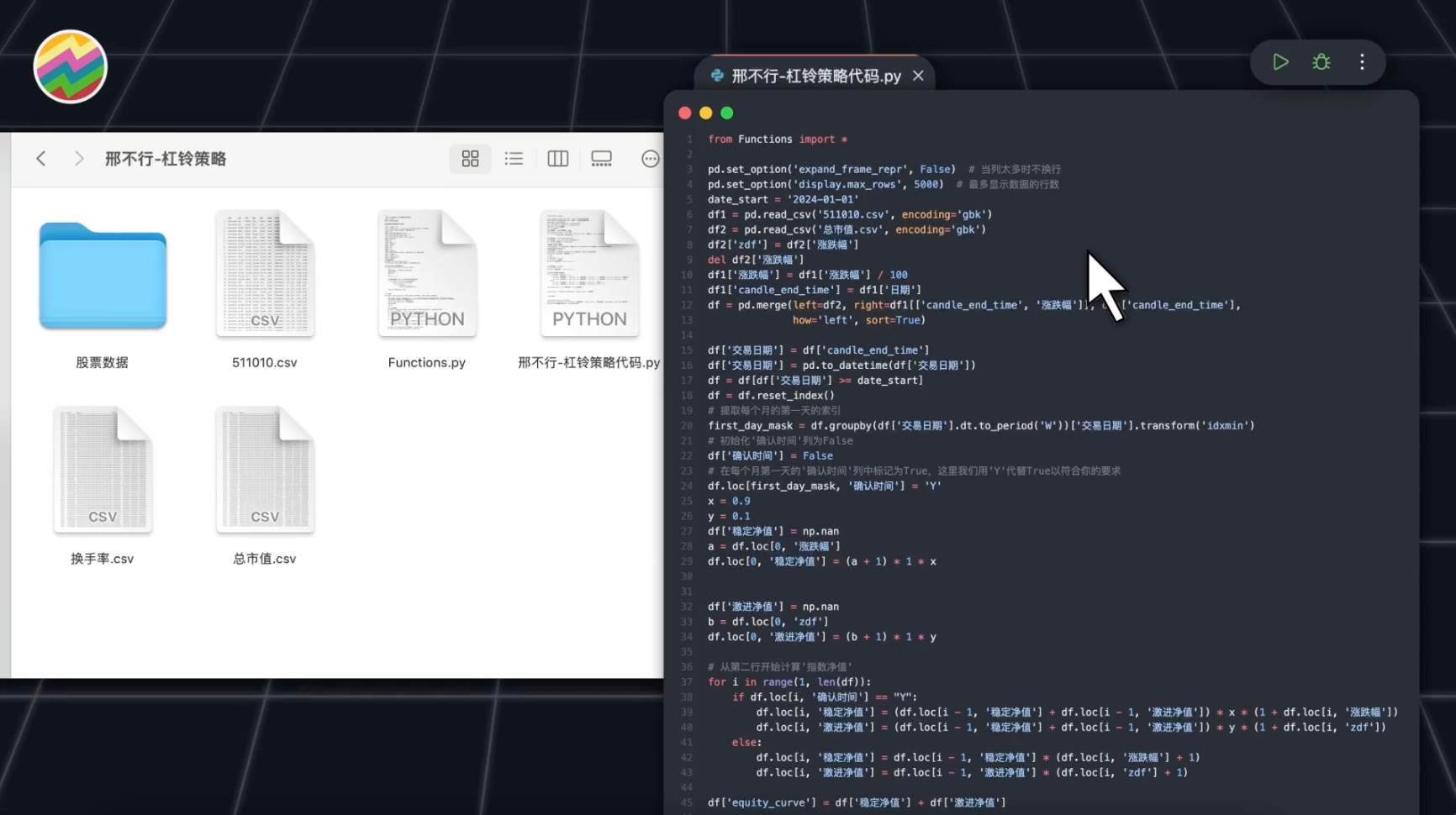Select 邢不行-杠铃策略代码.py file in Finder
Screen dimensions: 1456x815
[x=589, y=274]
